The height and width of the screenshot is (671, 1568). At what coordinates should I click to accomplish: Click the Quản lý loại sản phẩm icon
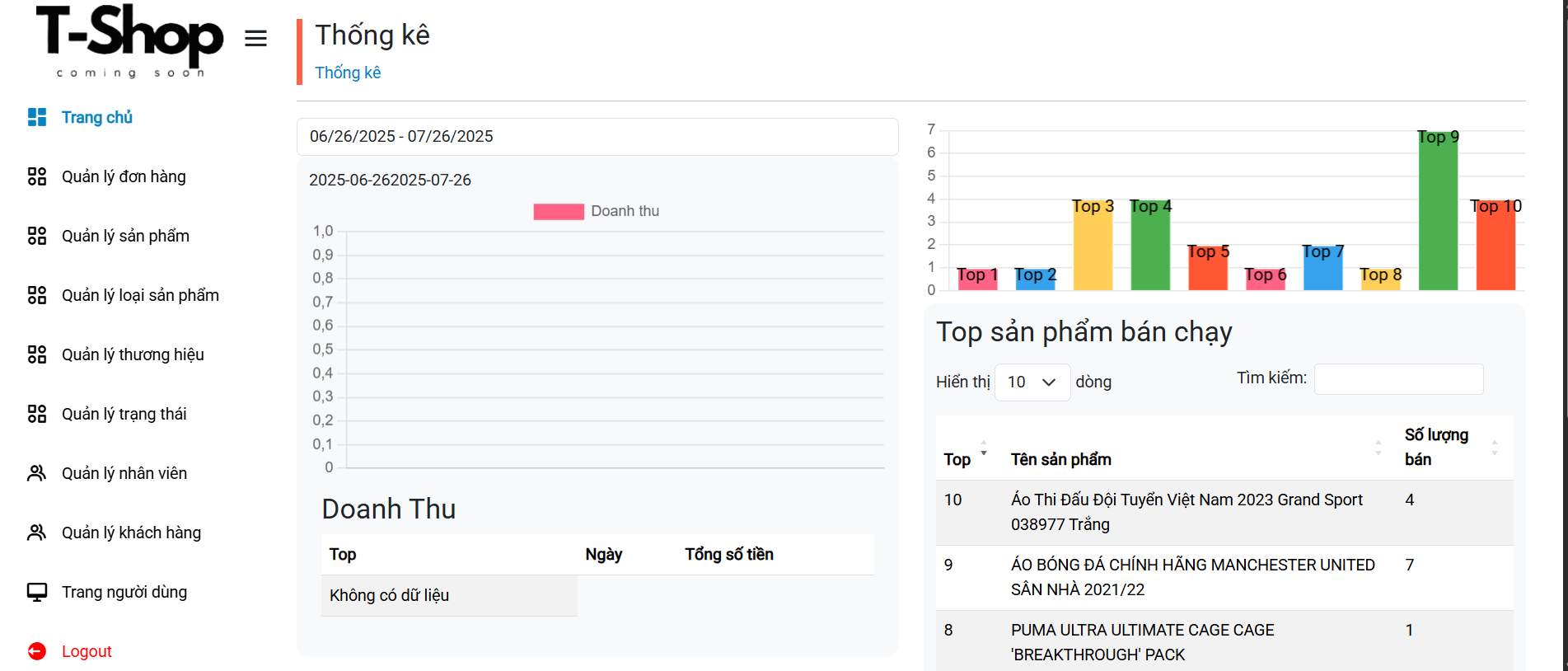tap(37, 295)
